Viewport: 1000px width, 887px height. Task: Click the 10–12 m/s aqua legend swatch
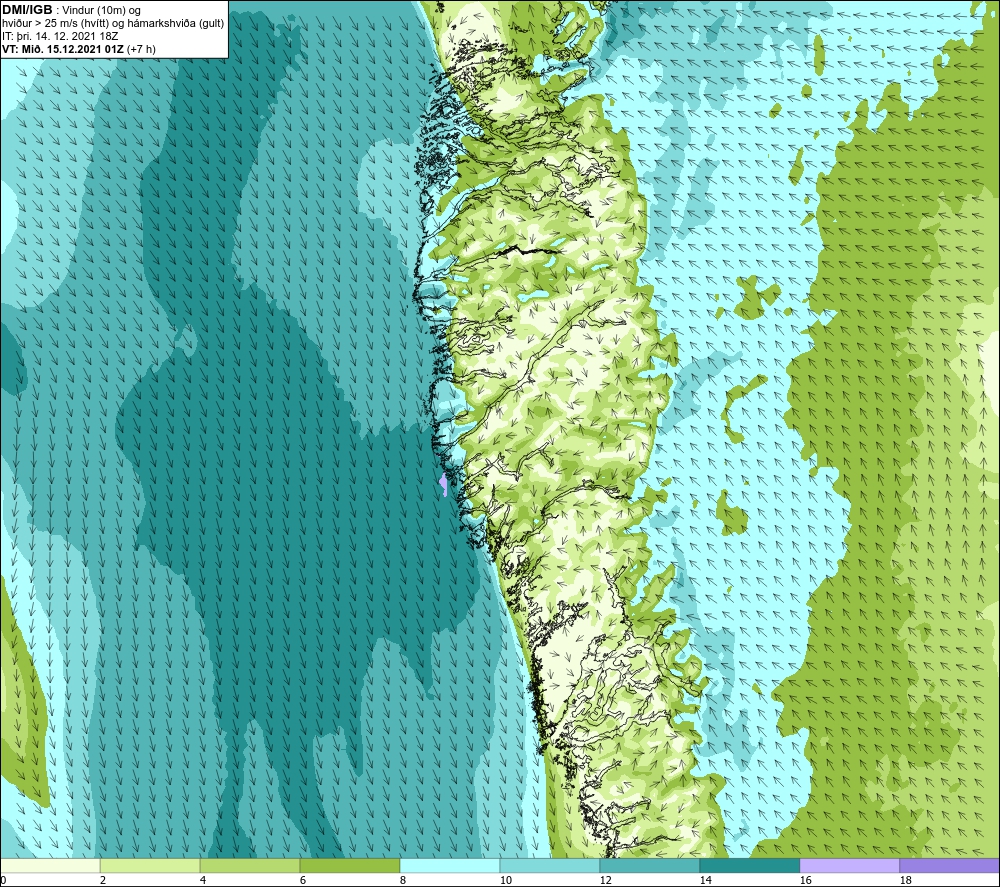click(550, 865)
